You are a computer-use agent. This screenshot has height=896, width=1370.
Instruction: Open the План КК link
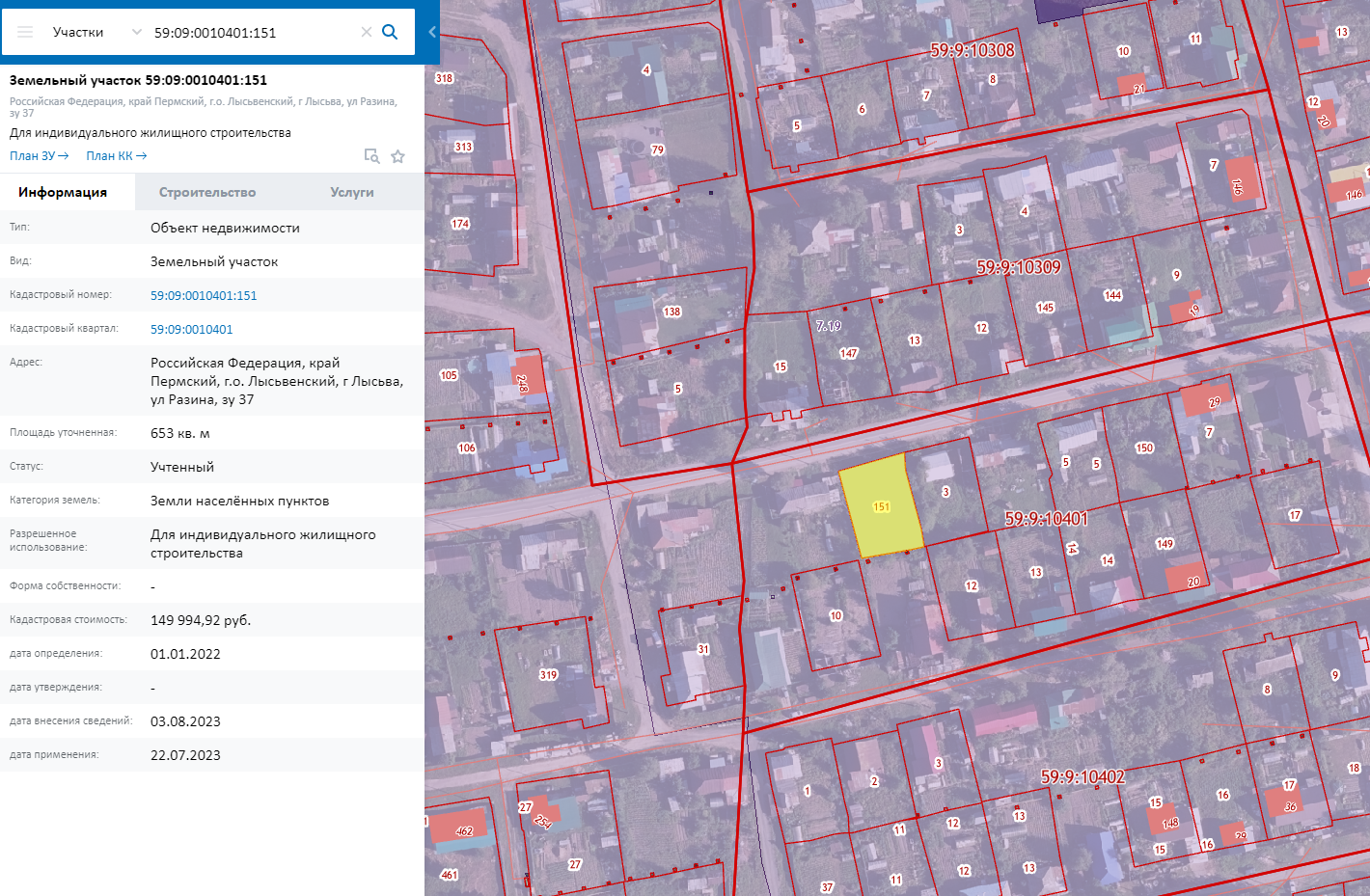click(x=116, y=156)
